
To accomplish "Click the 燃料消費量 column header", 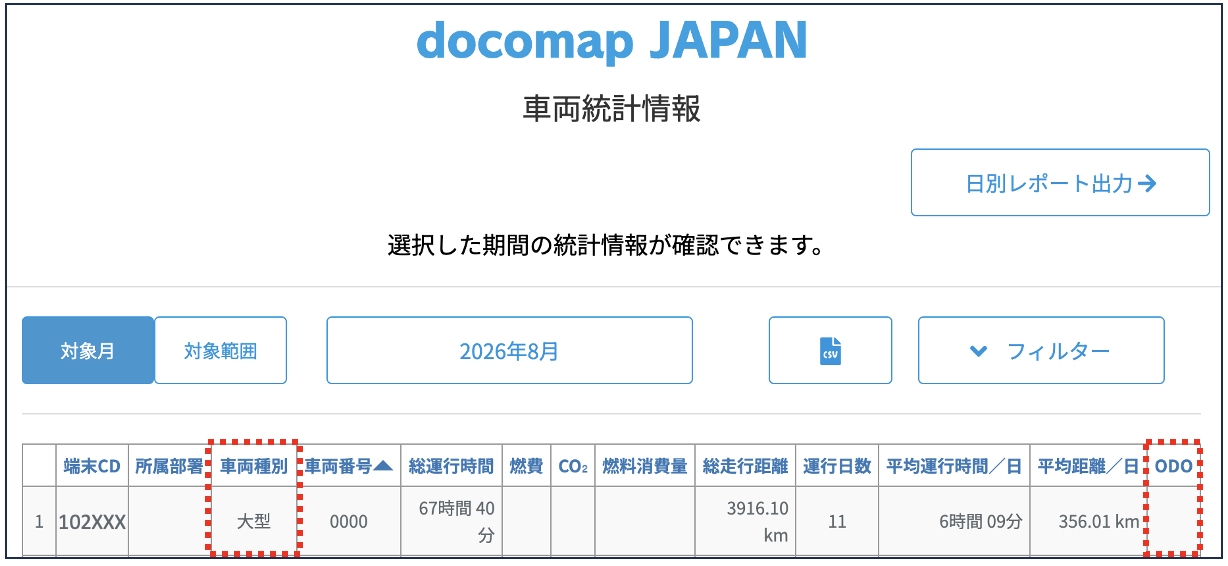I will pyautogui.click(x=645, y=466).
